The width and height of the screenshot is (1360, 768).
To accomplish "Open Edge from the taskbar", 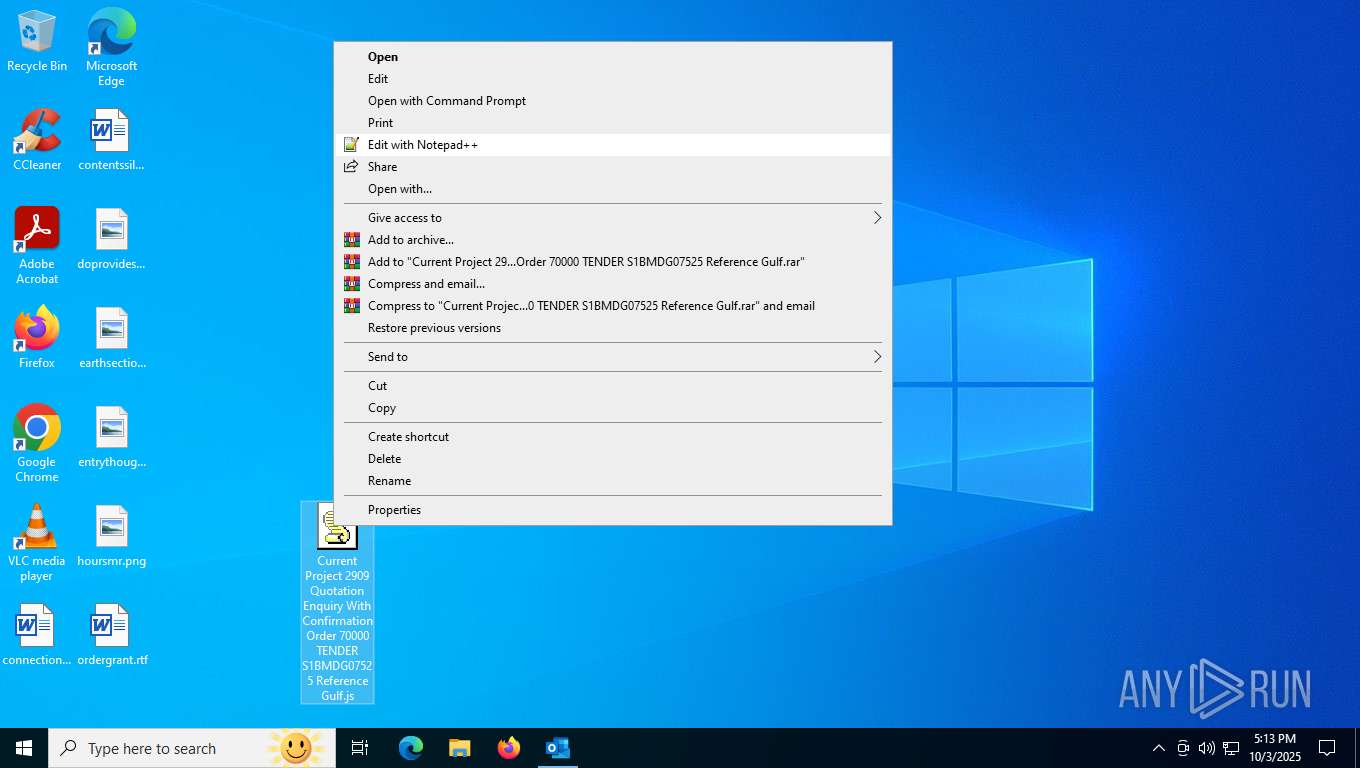I will click(411, 748).
